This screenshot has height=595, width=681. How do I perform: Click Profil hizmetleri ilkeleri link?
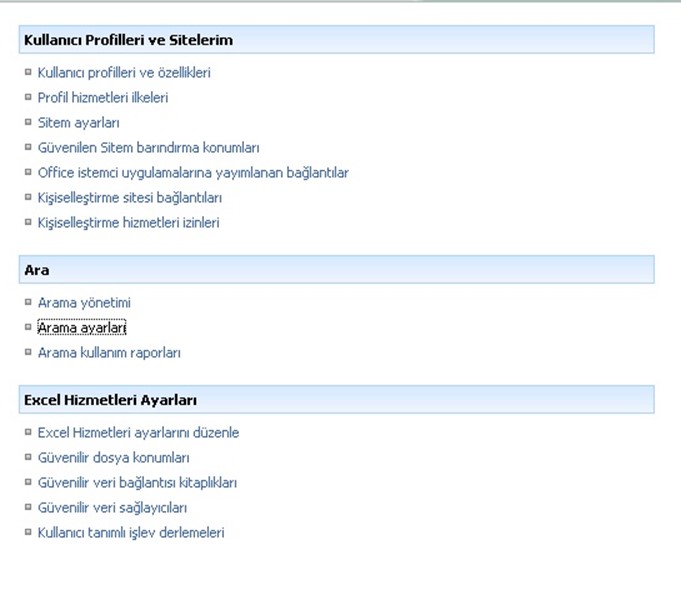coord(102,98)
